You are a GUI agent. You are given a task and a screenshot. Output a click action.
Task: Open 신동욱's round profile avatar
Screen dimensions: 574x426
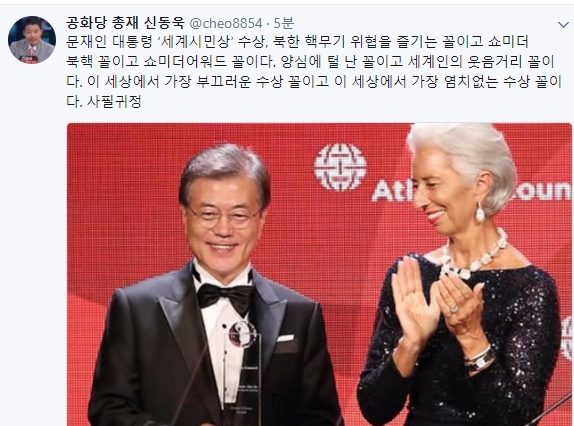[32, 40]
